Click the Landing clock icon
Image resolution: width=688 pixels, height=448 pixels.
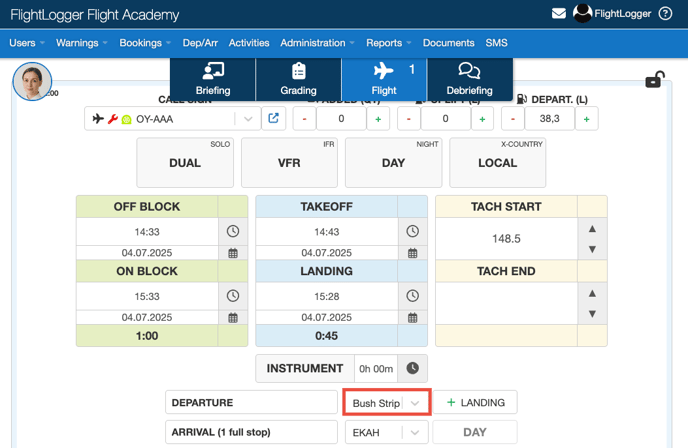pyautogui.click(x=412, y=296)
